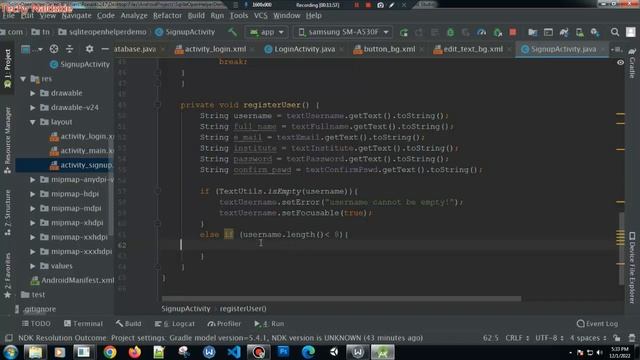Screen dimensions: 640x360
Task: Expand the drawable-v24 folder
Action: pos(33,108)
